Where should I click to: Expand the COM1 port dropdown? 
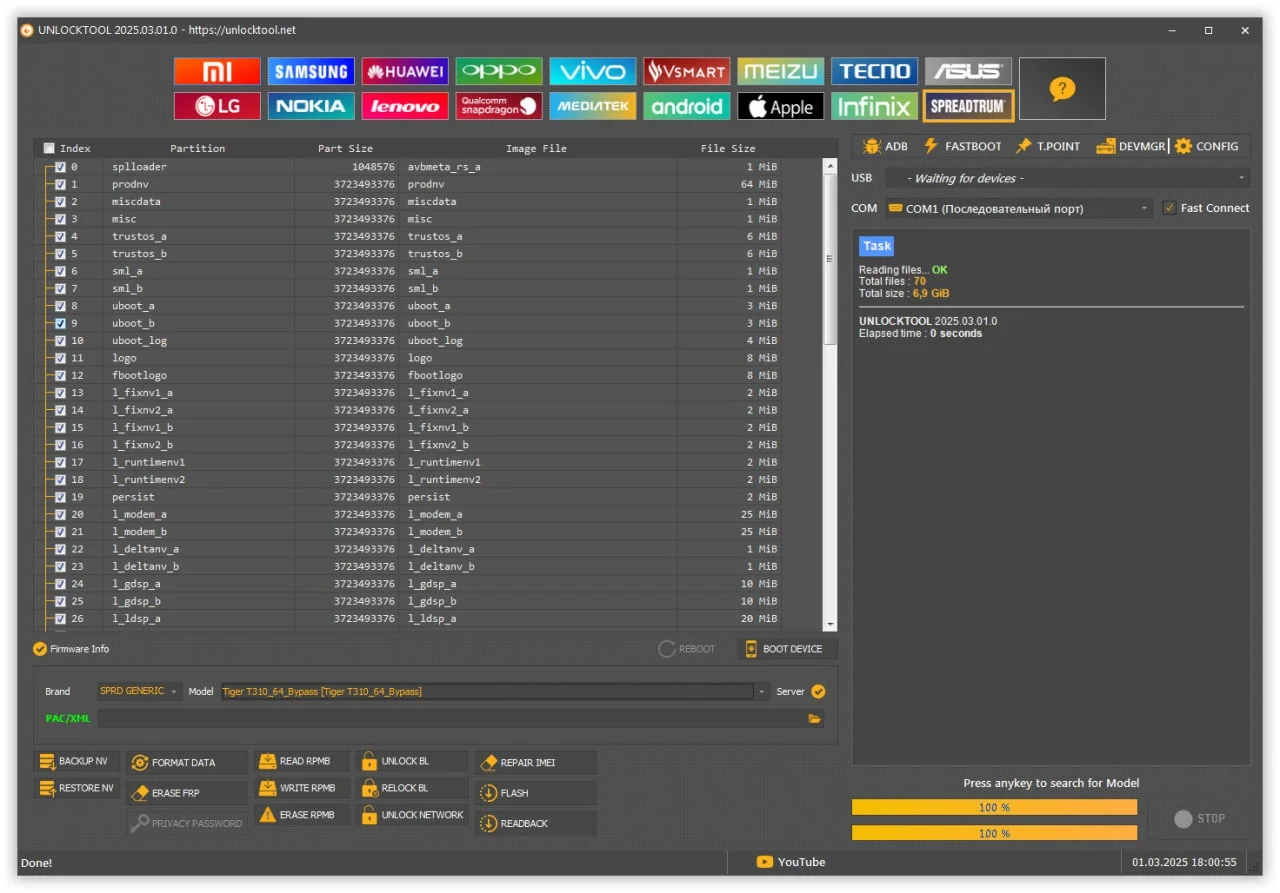click(x=1018, y=208)
